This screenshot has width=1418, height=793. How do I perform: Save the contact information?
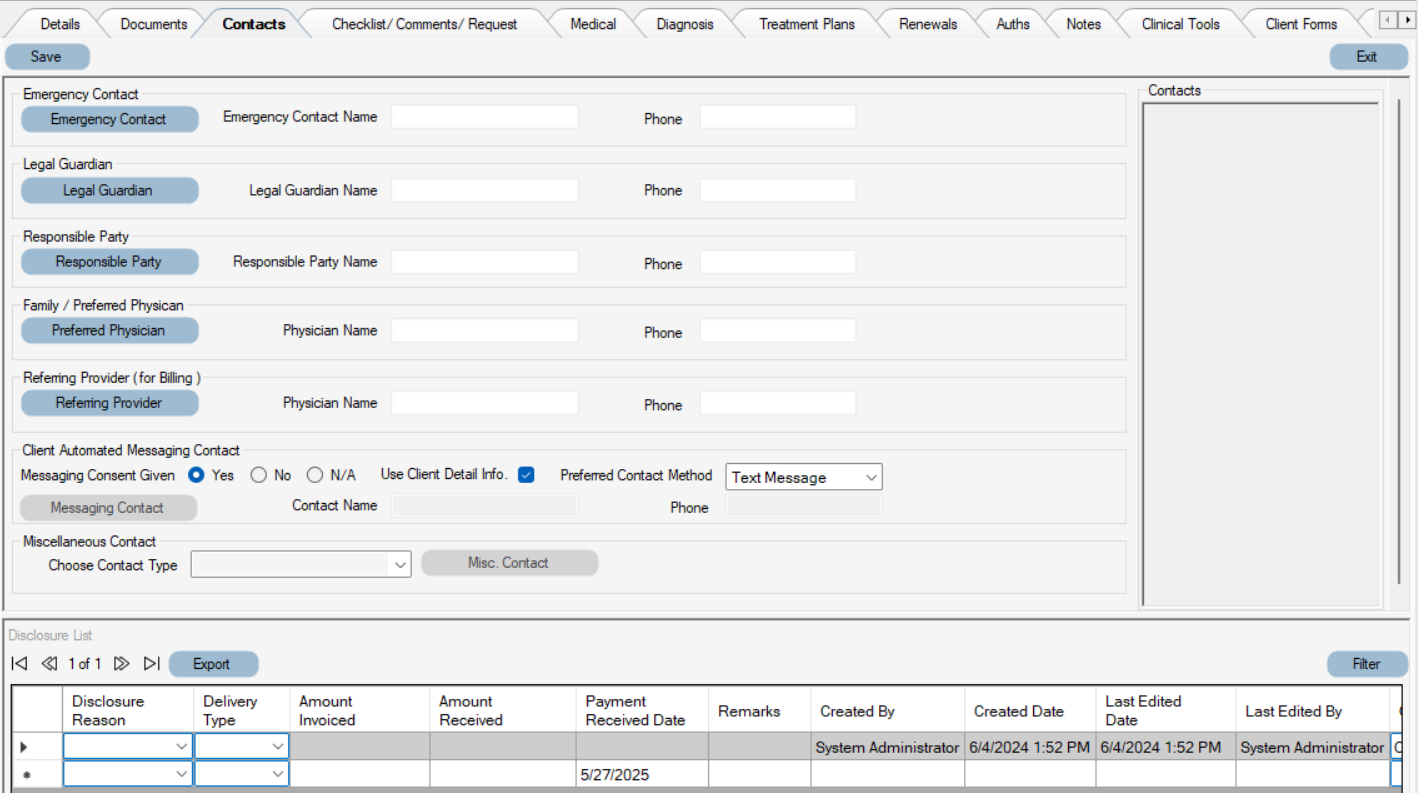46,56
